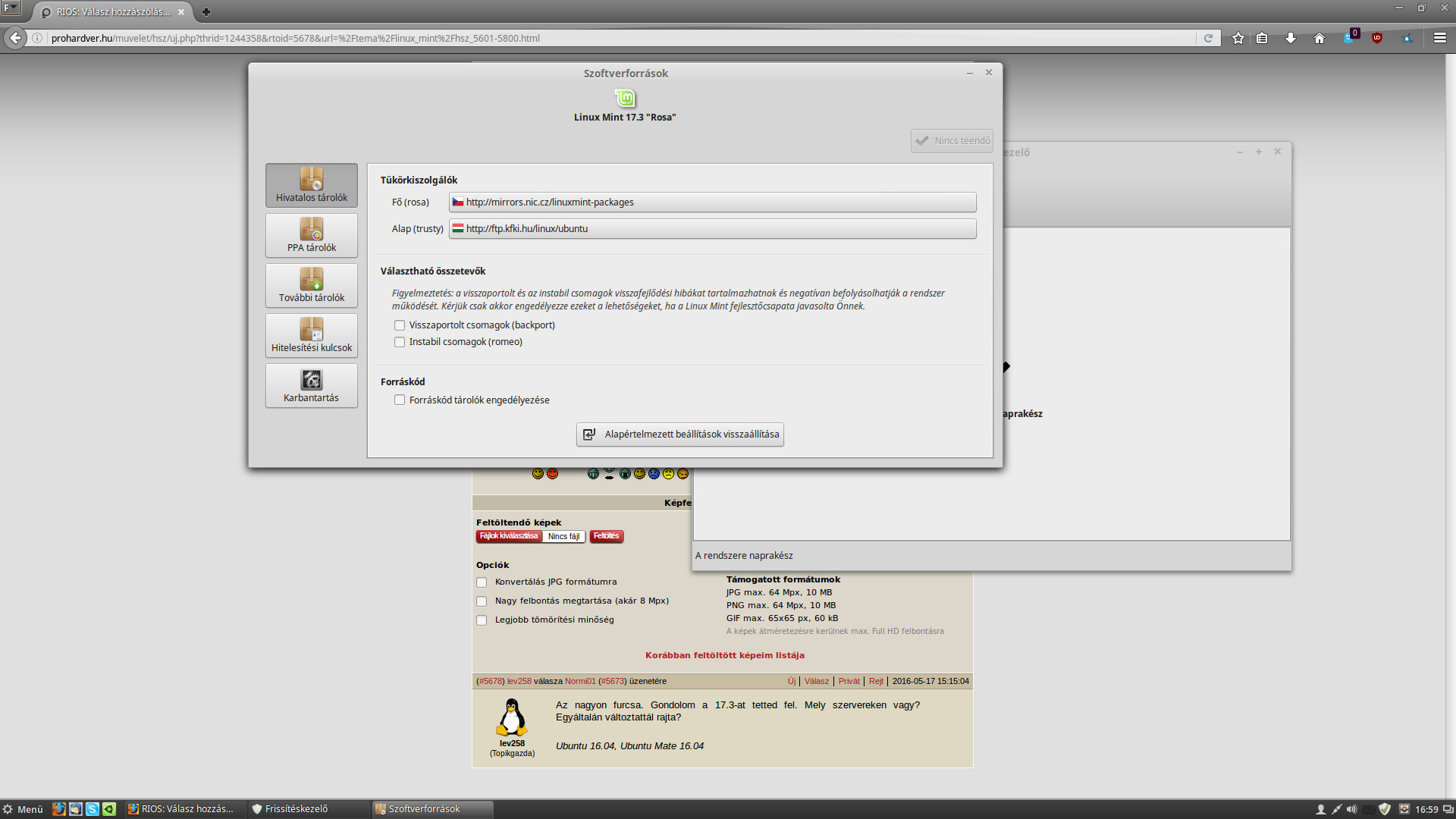Open the PPA tárolók section
This screenshot has width=1456, height=819.
click(x=311, y=235)
